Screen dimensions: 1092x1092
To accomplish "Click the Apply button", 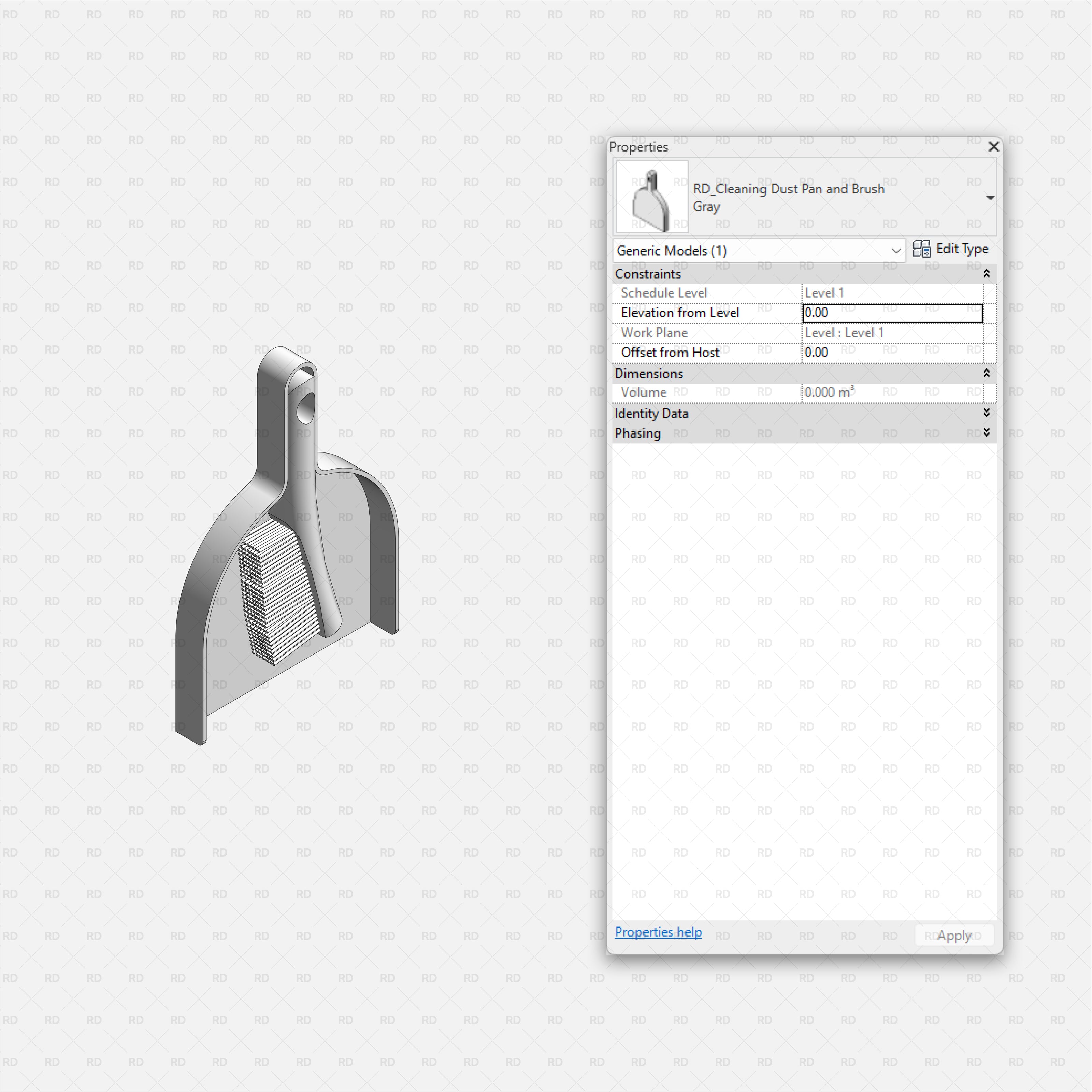I will click(953, 935).
